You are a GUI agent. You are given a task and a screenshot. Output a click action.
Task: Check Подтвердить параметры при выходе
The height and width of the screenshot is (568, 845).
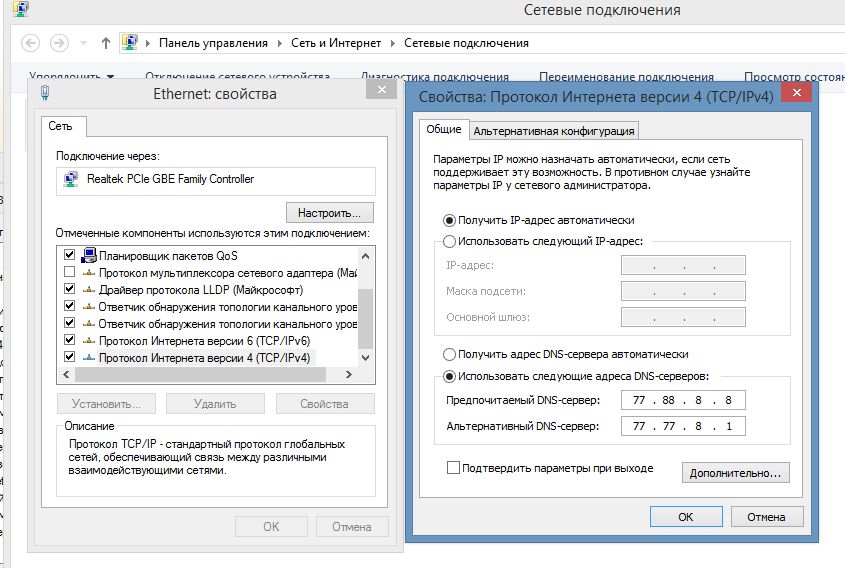pyautogui.click(x=453, y=467)
